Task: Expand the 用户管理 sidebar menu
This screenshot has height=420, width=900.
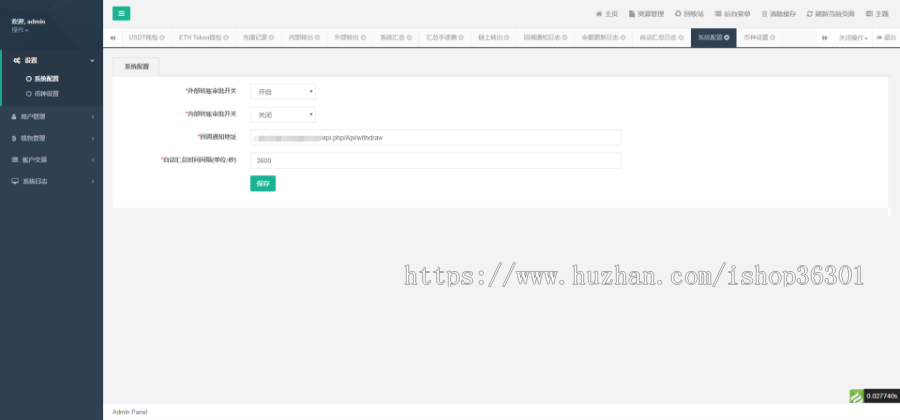Action: tap(52, 116)
